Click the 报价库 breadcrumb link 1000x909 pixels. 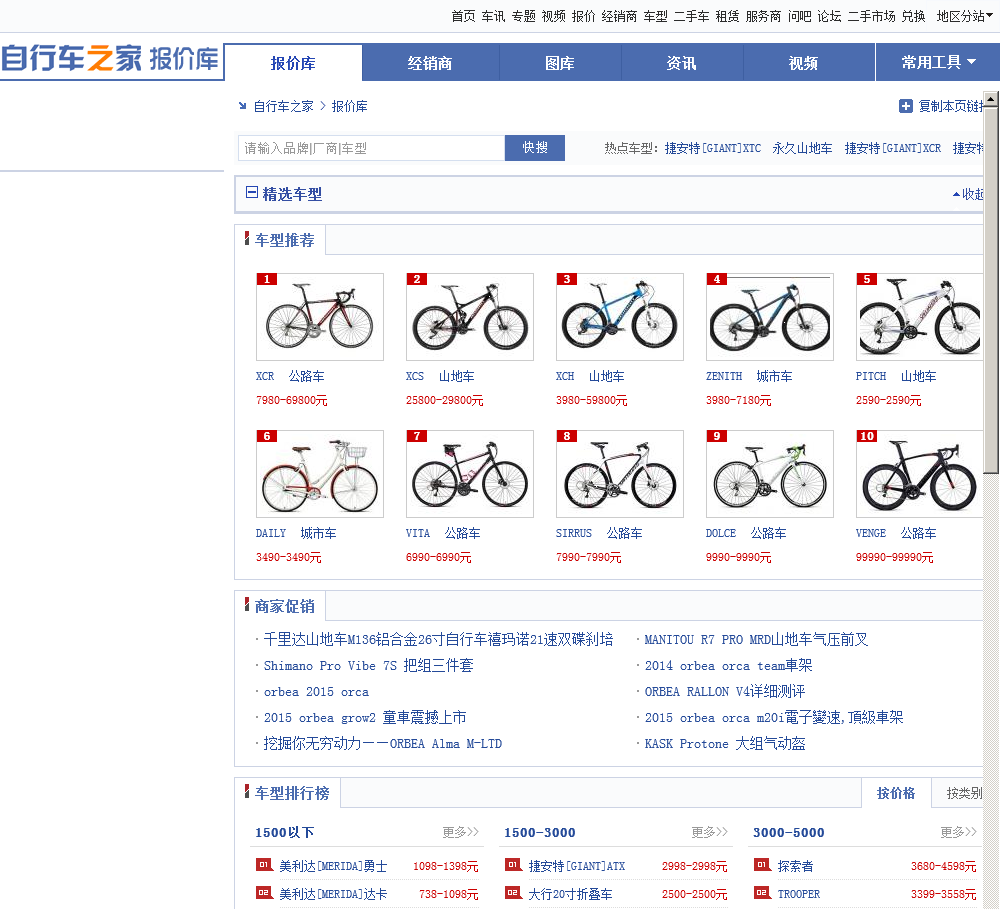coord(349,107)
